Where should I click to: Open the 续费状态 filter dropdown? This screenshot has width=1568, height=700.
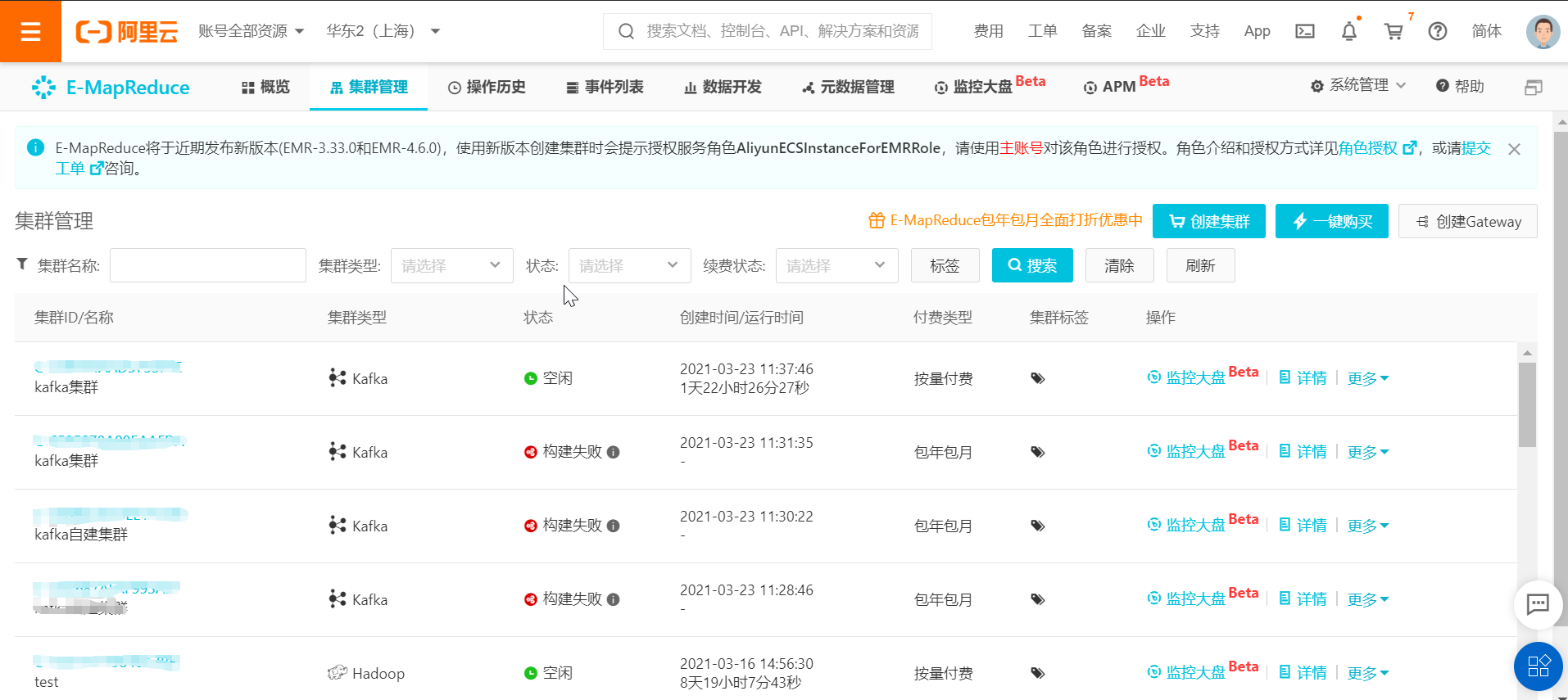coord(837,265)
